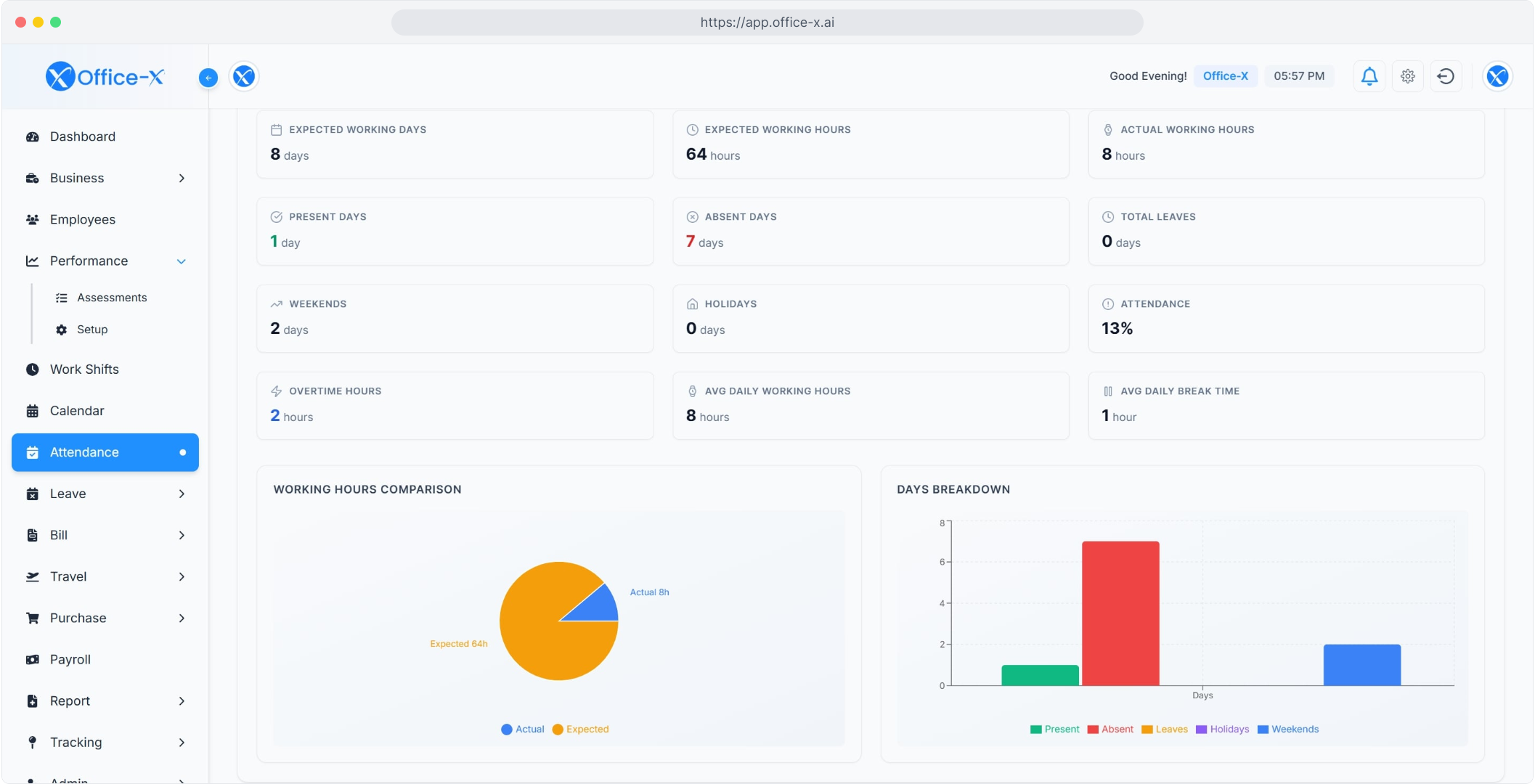
Task: Collapse sidebar using the blue arrow button
Action: coord(208,78)
